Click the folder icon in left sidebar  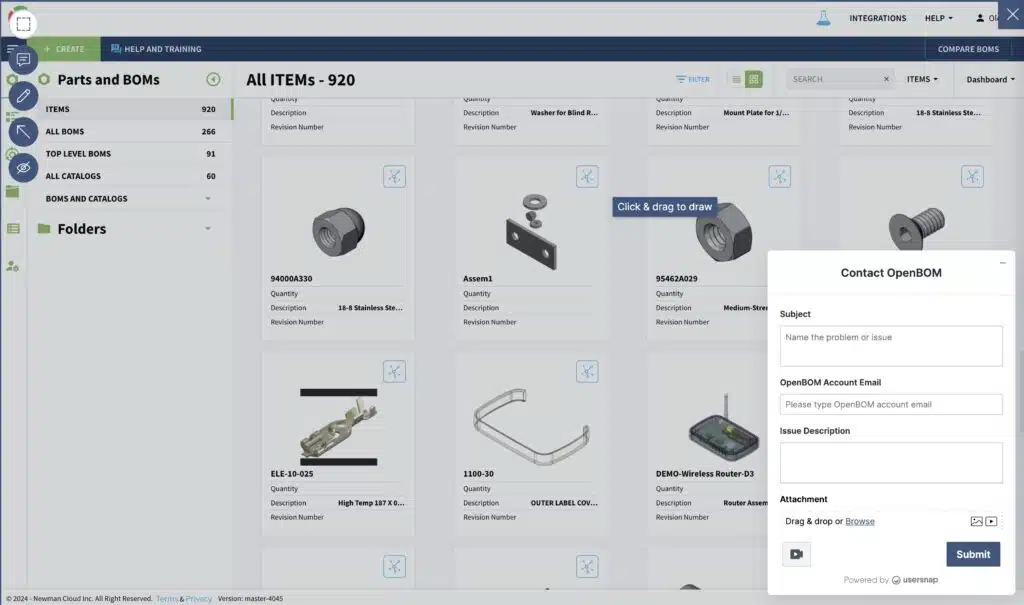click(12, 191)
